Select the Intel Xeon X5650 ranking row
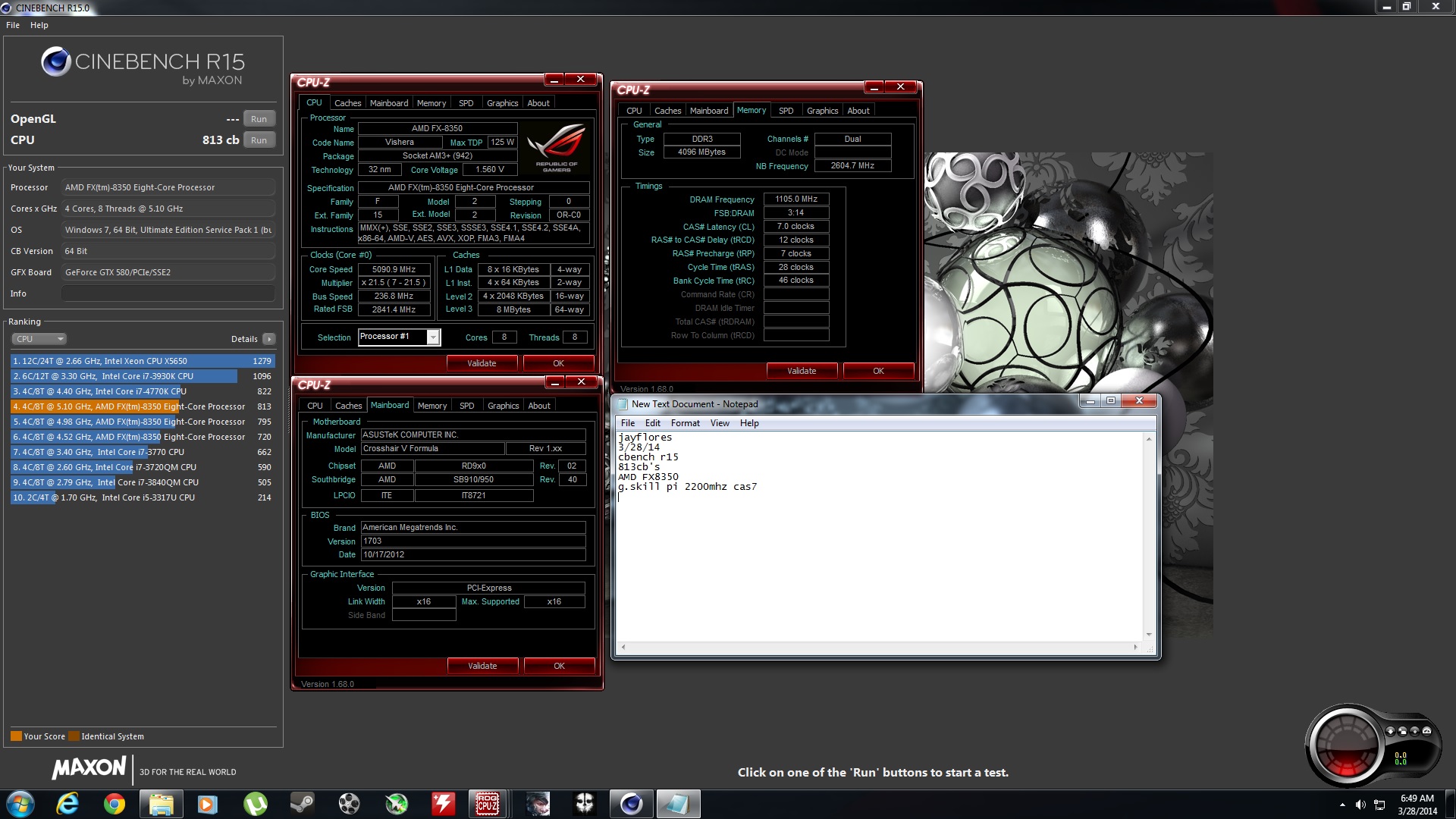The height and width of the screenshot is (819, 1456). point(143,361)
